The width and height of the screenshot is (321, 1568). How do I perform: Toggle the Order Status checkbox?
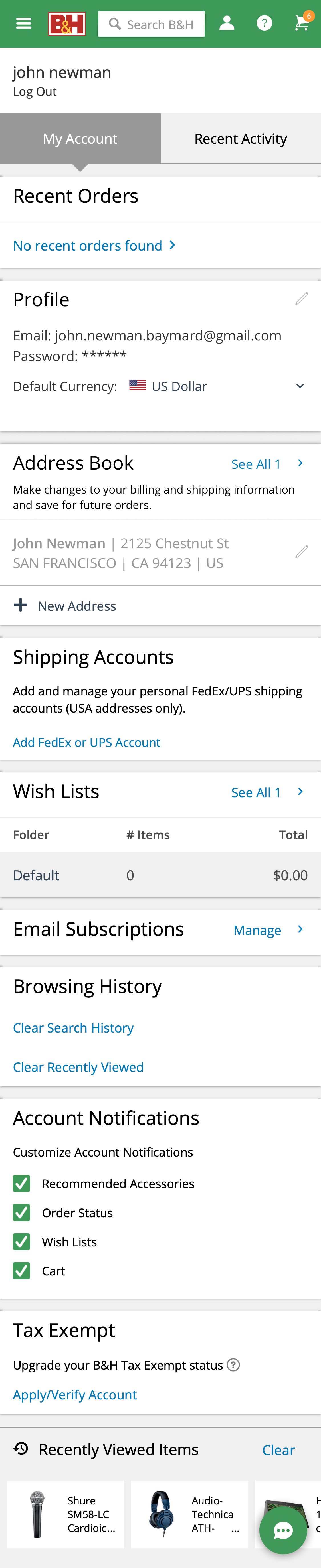click(x=21, y=1212)
